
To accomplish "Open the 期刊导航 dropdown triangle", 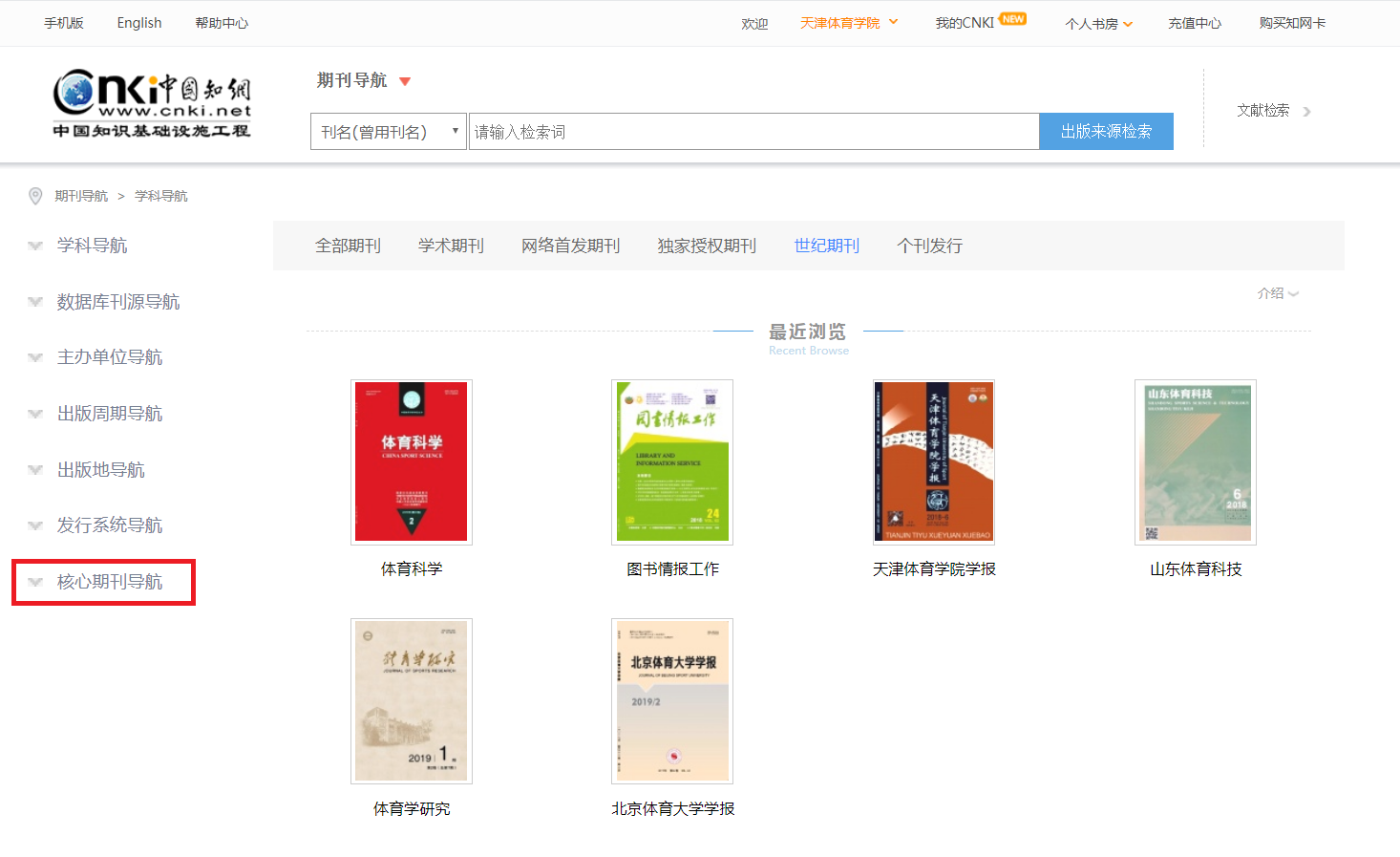I will click(x=405, y=81).
